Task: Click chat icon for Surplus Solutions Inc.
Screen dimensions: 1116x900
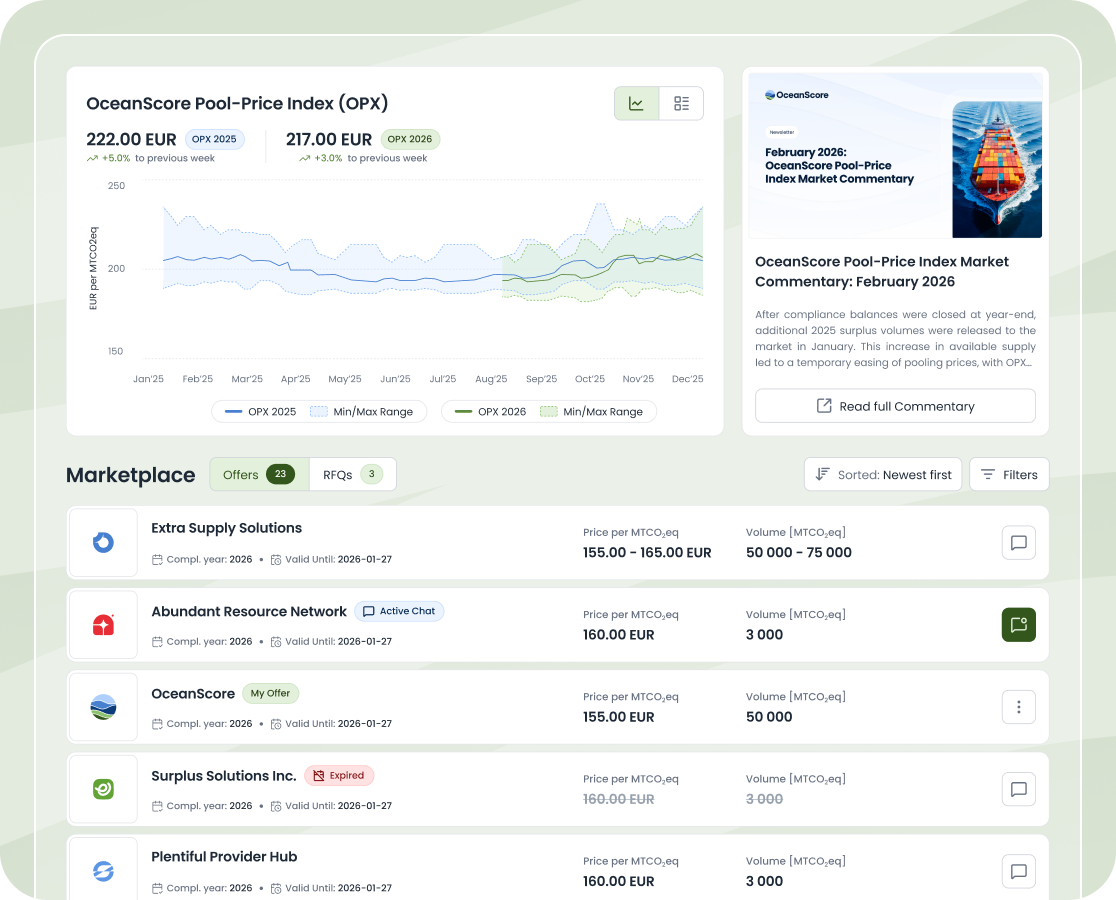Action: 1018,789
